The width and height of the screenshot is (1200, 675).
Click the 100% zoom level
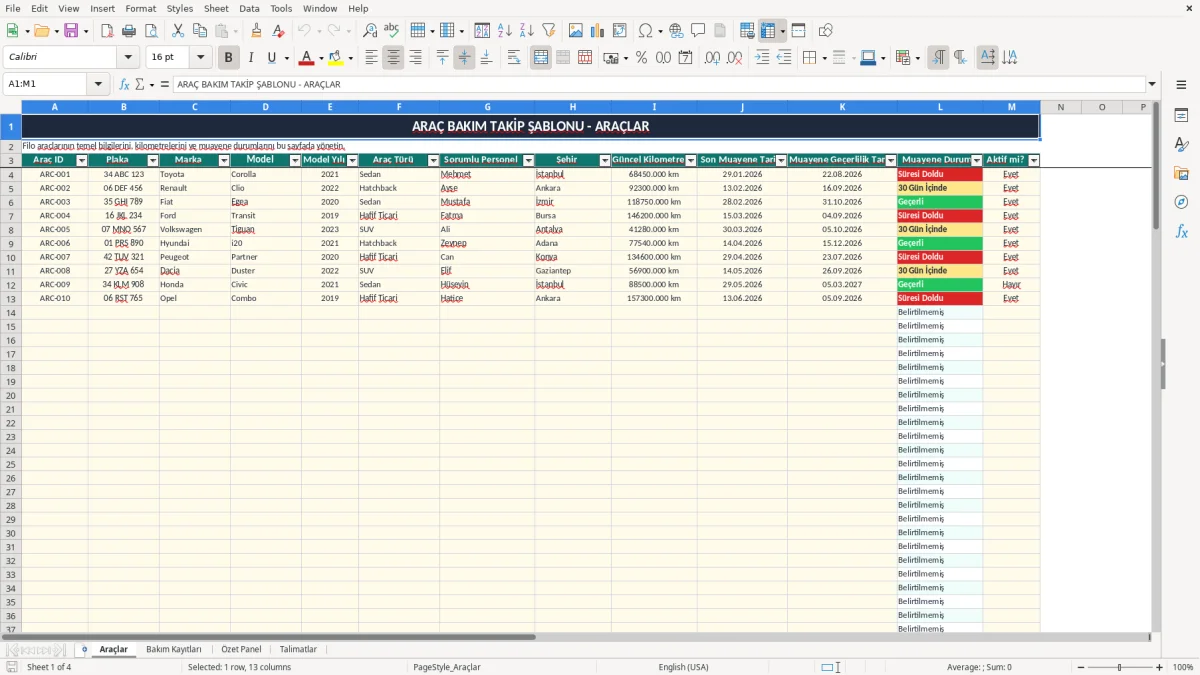click(1183, 667)
